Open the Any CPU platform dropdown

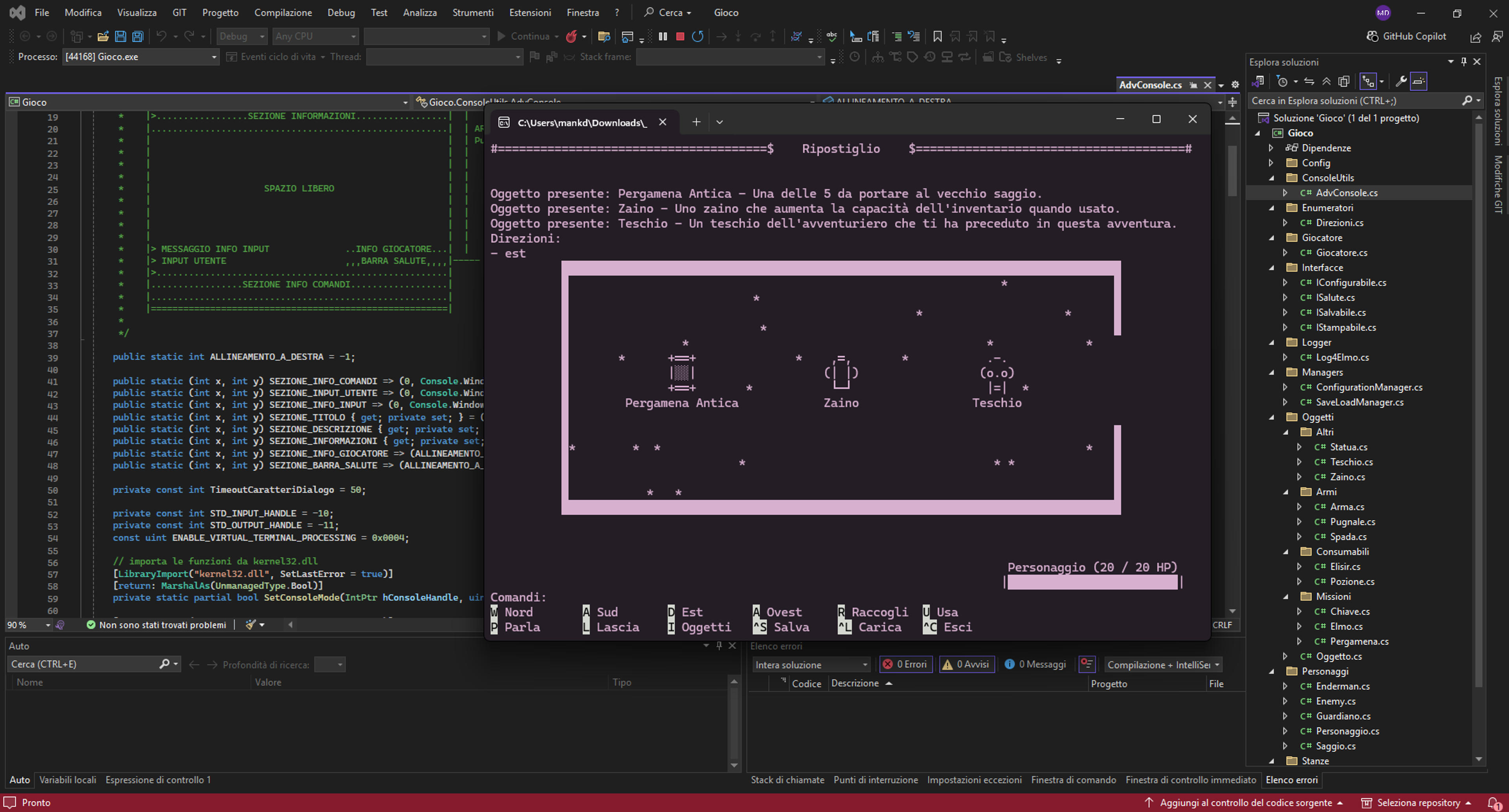pyautogui.click(x=316, y=36)
